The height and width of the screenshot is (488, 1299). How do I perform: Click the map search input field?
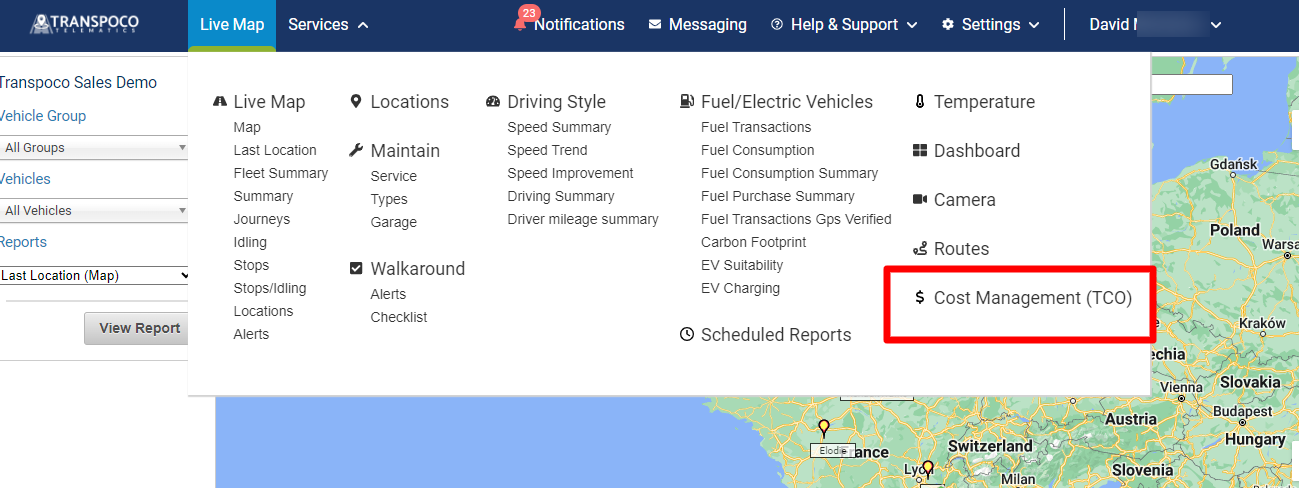[1191, 85]
